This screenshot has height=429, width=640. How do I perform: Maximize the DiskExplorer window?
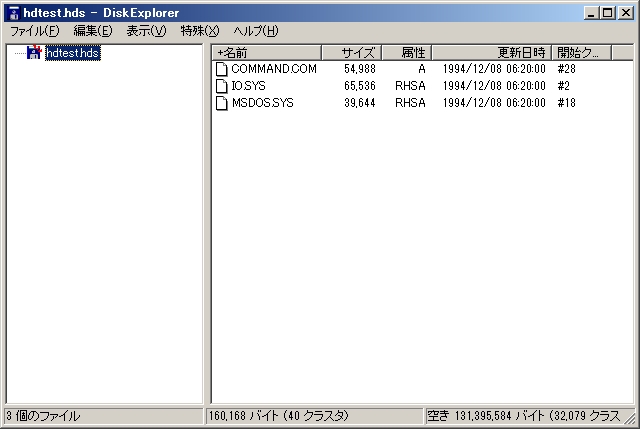[607, 12]
